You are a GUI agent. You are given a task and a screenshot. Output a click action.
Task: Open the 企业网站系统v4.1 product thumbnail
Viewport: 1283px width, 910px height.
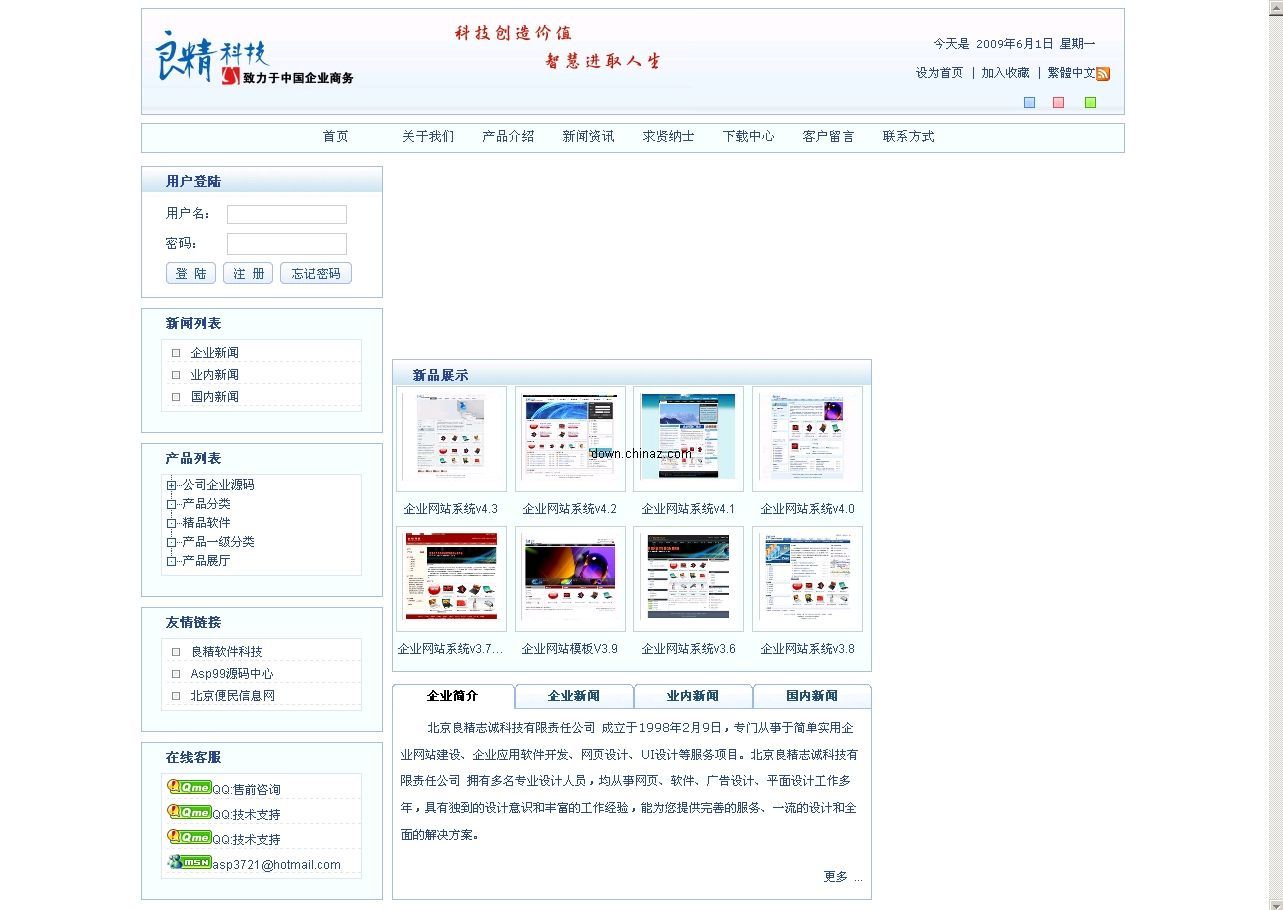tap(688, 439)
